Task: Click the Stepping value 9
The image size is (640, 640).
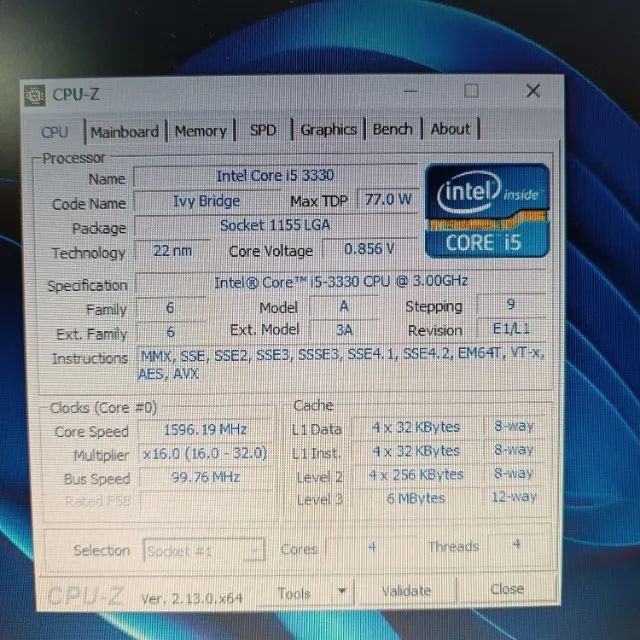Action: coord(511,304)
